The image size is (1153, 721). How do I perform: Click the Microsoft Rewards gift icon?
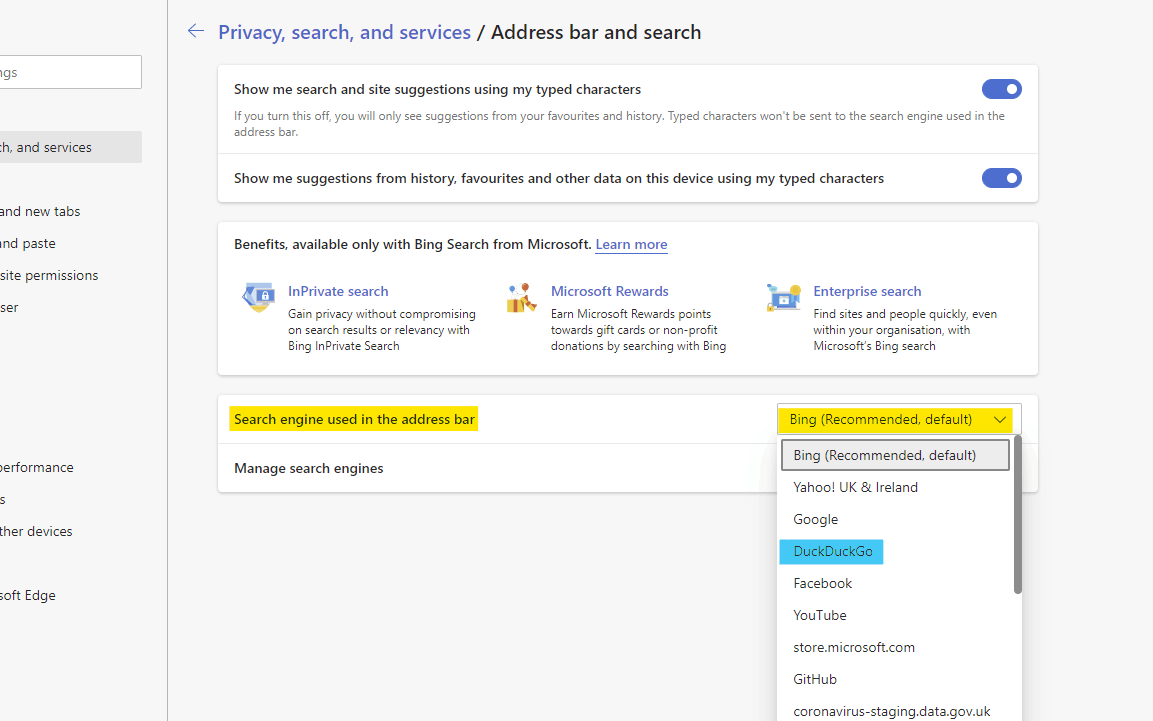(521, 298)
